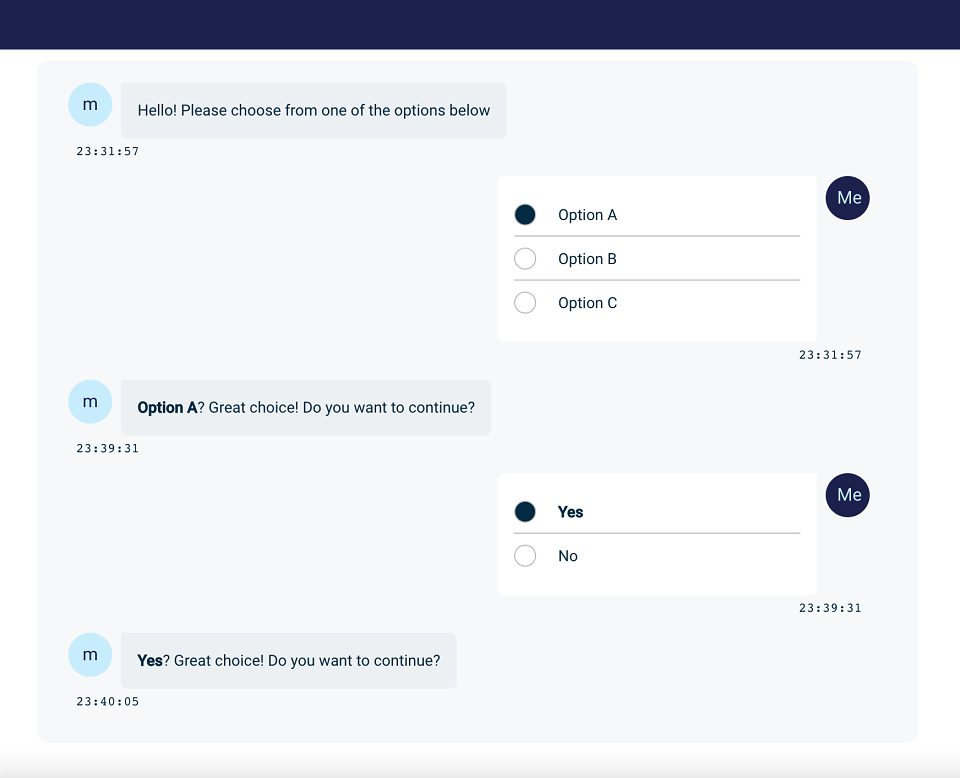Click the Option C label text
The image size is (960, 778).
point(587,303)
